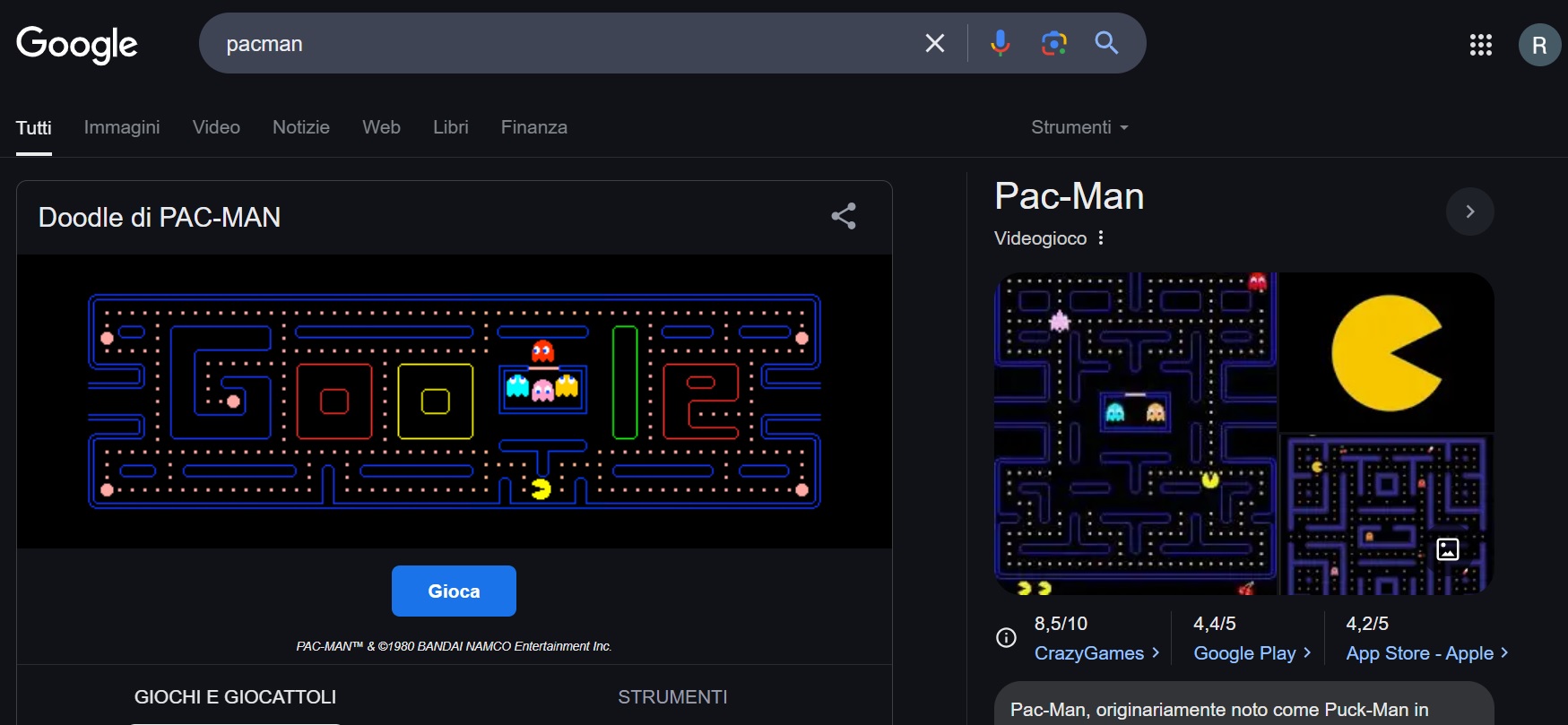Open the Google Play rating link

[x=1252, y=653]
